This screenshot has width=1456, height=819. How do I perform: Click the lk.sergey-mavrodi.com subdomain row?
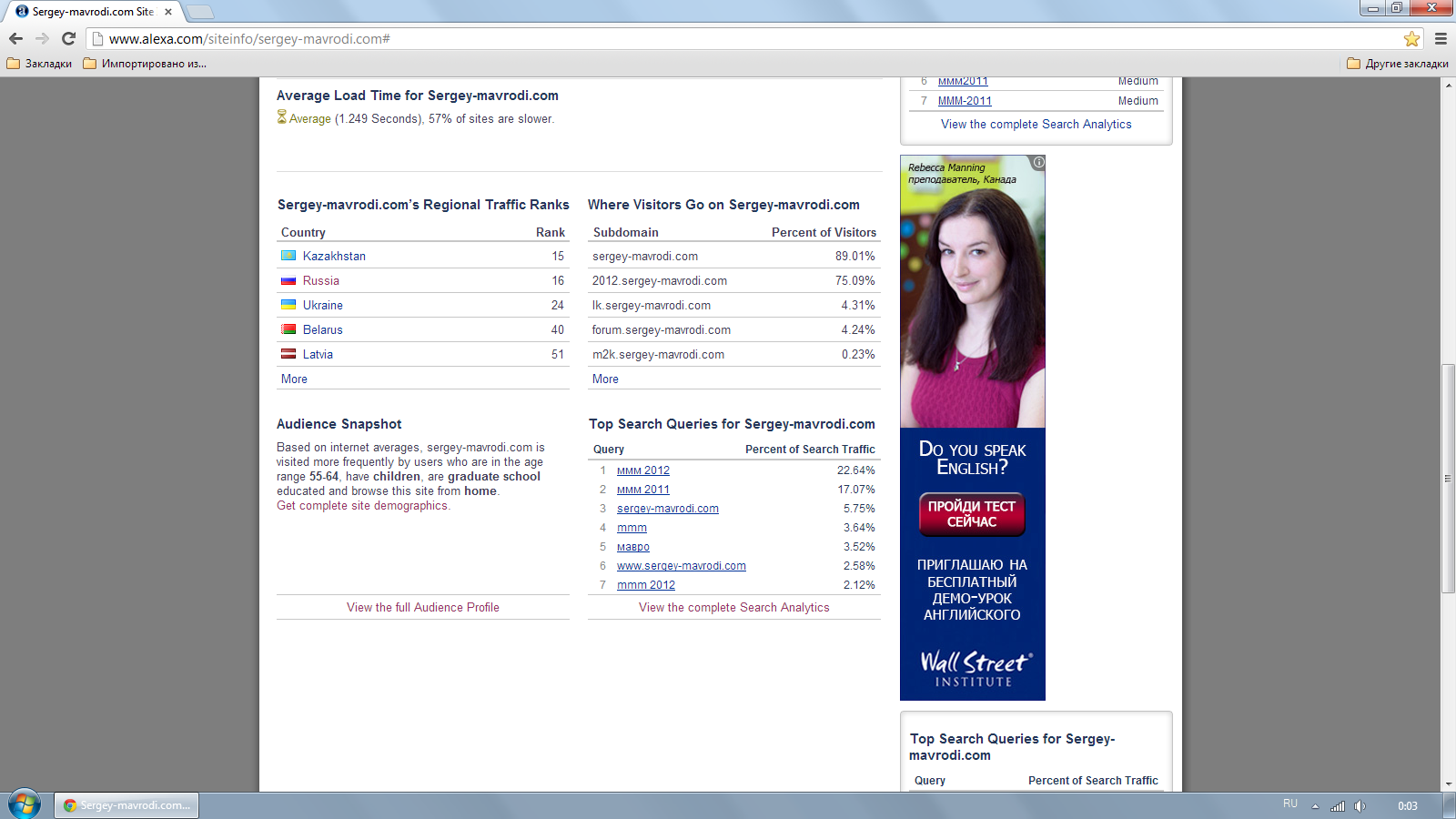(734, 305)
